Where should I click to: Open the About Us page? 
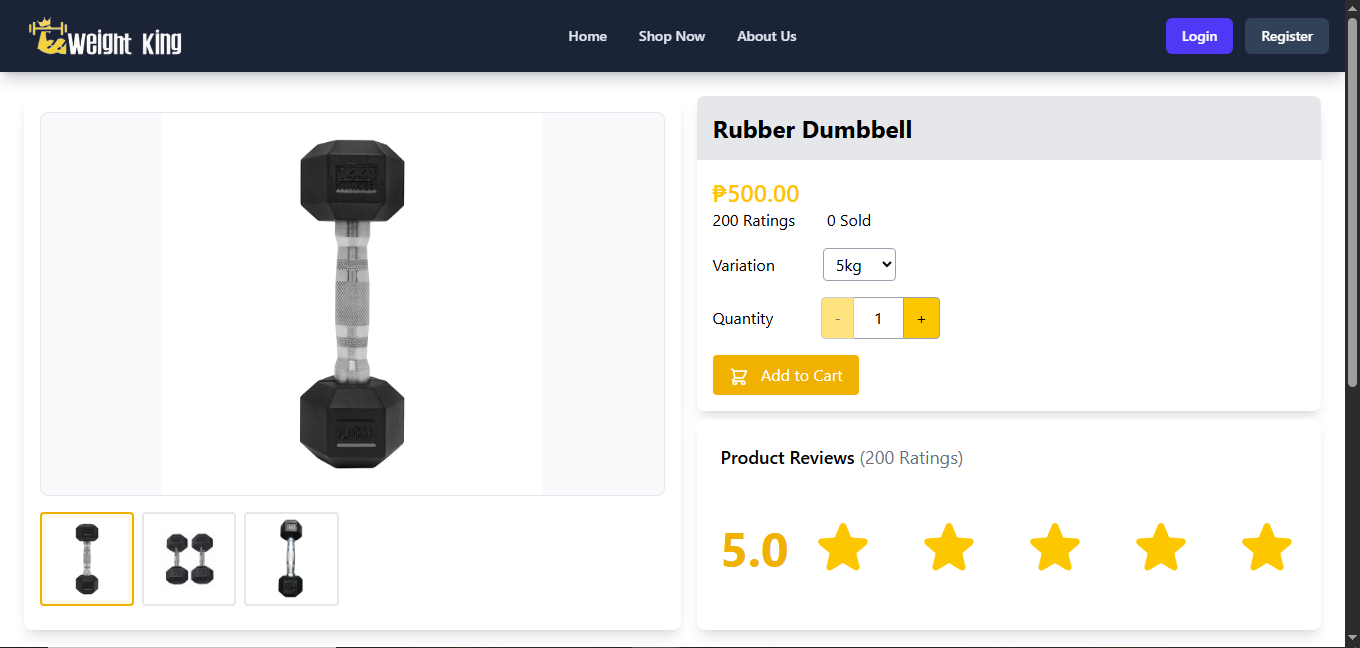click(767, 36)
